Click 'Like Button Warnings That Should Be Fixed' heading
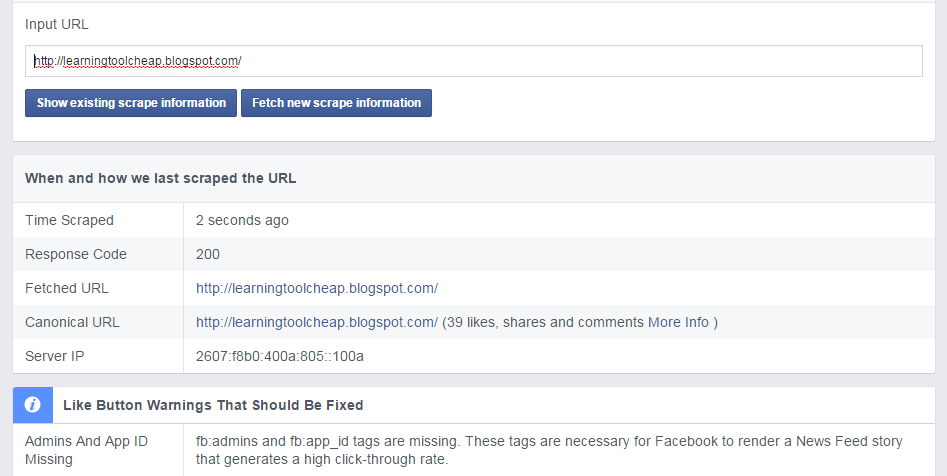947x476 pixels. coord(213,405)
